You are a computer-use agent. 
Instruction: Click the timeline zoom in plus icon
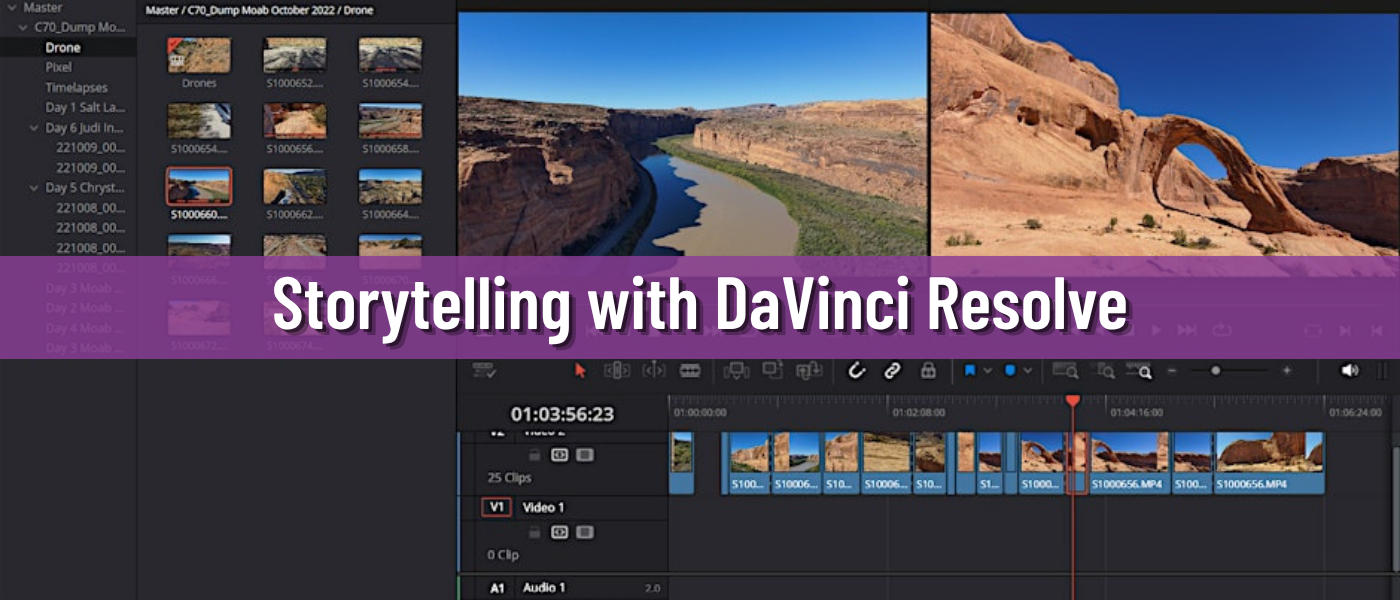pos(1287,370)
